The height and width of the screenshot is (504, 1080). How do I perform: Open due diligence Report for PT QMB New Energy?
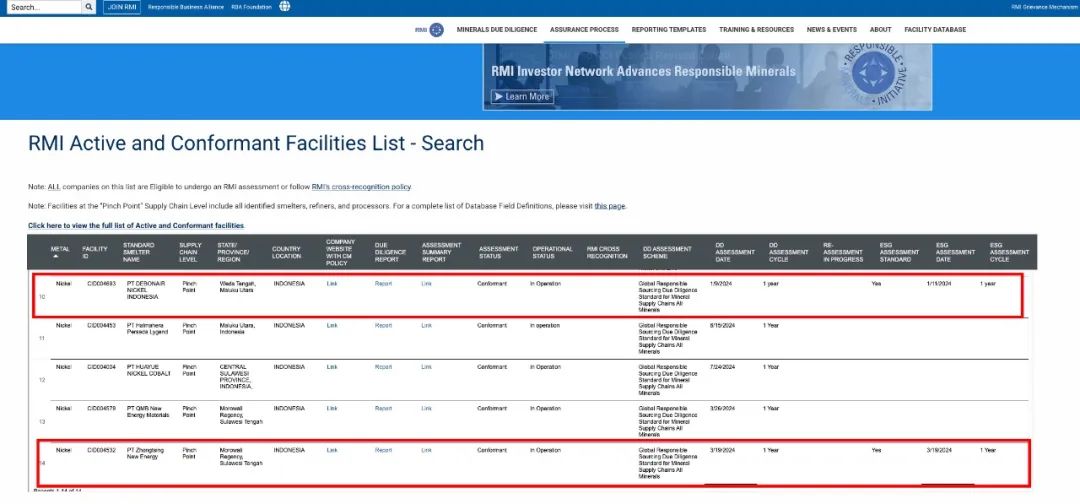coord(383,408)
